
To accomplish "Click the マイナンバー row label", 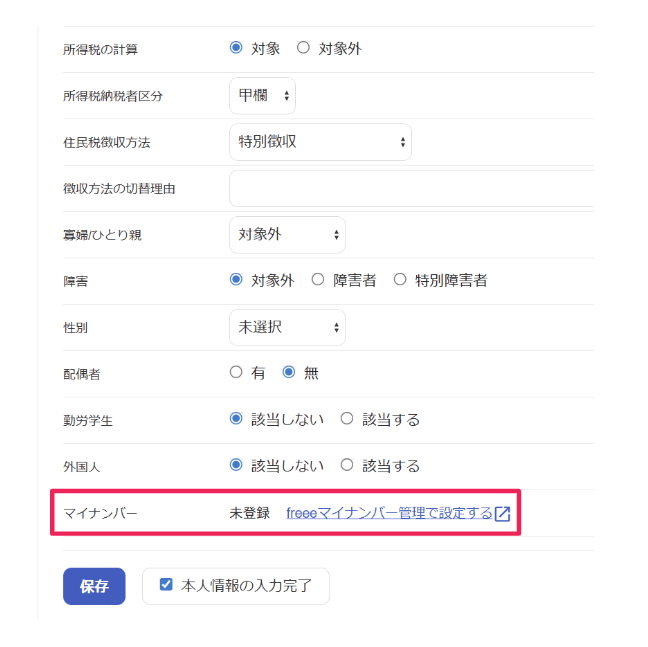I will coord(100,514).
